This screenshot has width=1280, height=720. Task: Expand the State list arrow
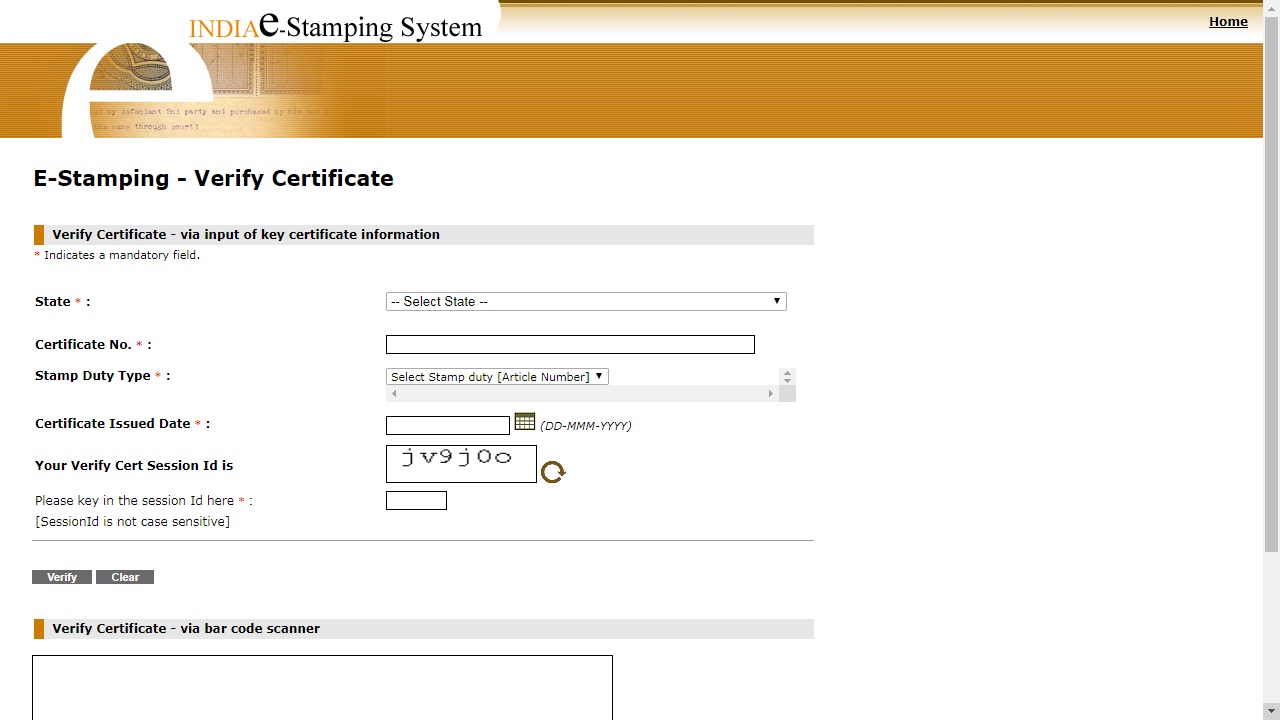tap(777, 301)
